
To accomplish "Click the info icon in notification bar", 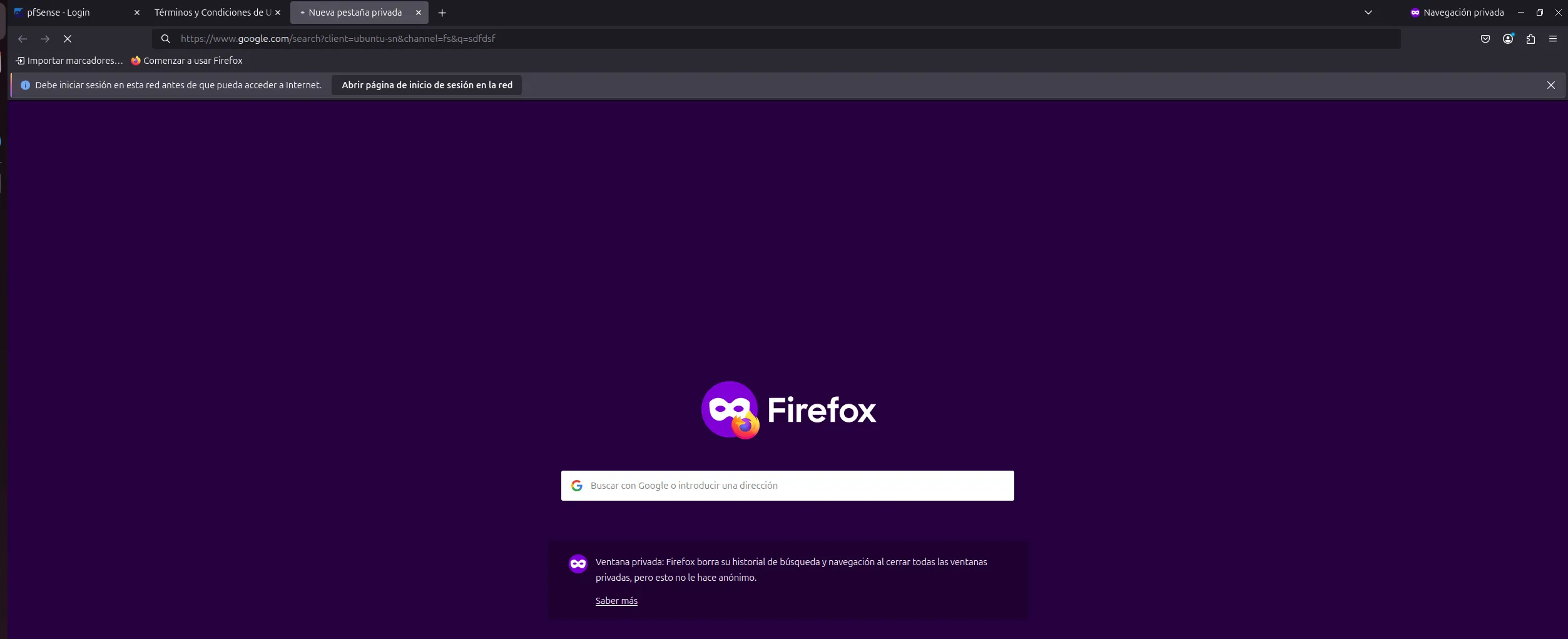I will click(25, 85).
